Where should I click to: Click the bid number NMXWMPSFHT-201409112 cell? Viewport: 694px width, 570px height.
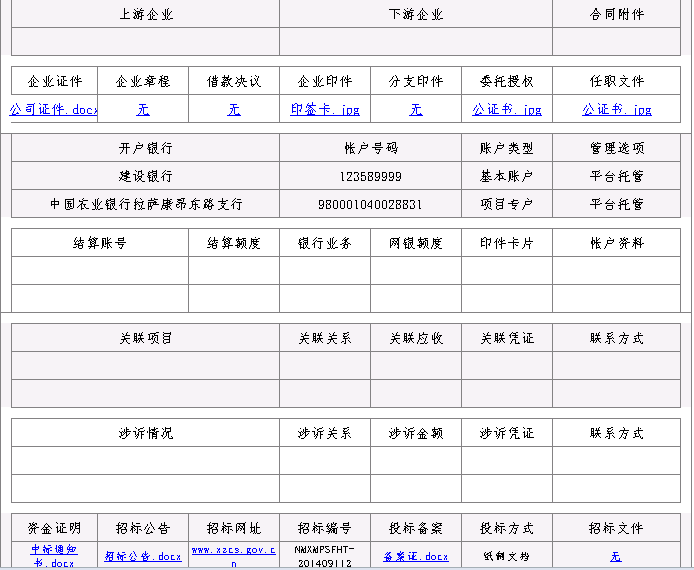pos(325,556)
